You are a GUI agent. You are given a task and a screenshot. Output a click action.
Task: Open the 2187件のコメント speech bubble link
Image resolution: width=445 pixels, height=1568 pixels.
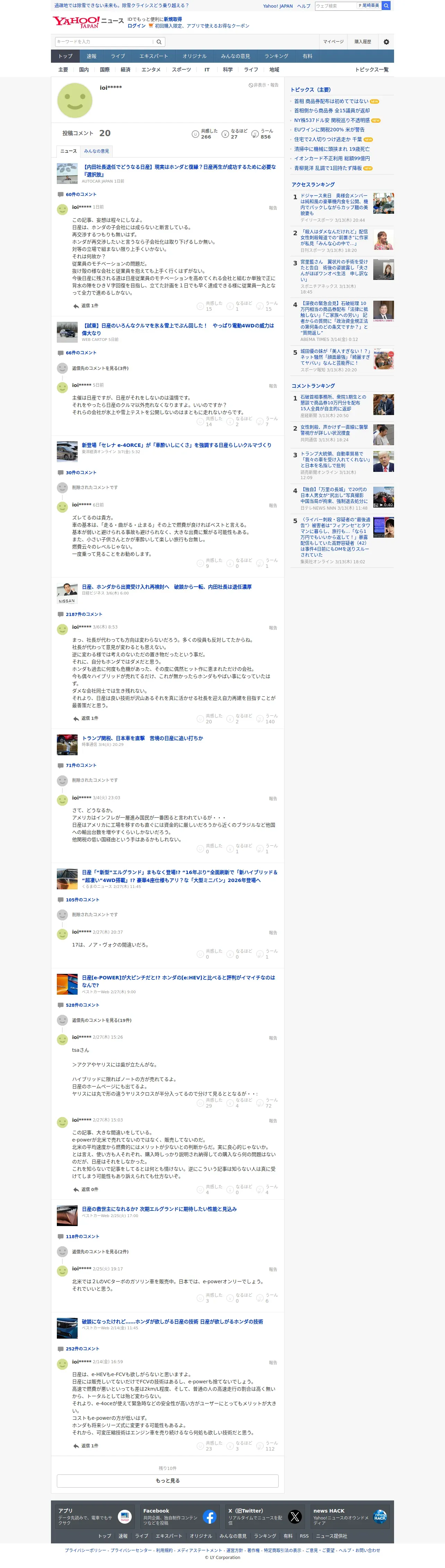(x=80, y=614)
